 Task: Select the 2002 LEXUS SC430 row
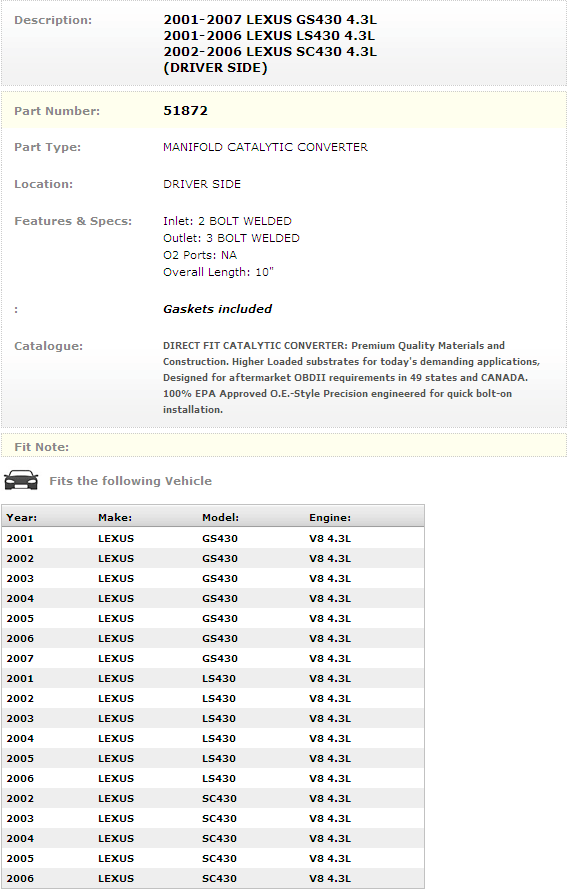click(x=213, y=798)
